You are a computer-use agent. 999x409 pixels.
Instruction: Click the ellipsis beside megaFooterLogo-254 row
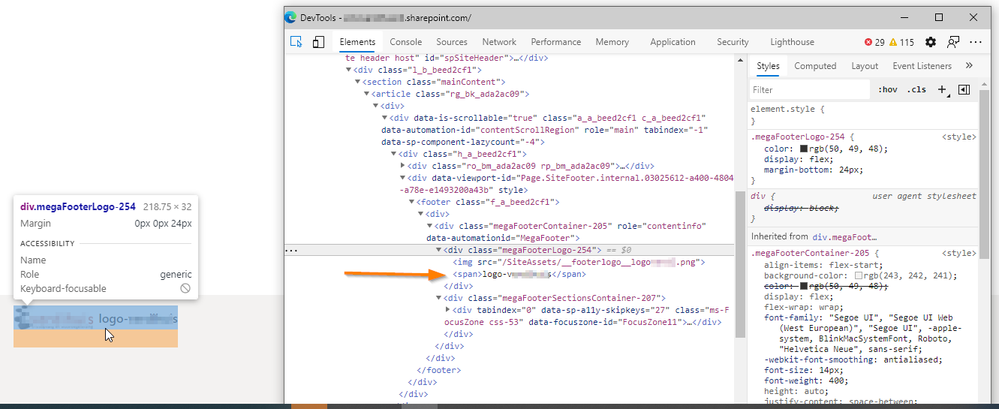(x=291, y=250)
